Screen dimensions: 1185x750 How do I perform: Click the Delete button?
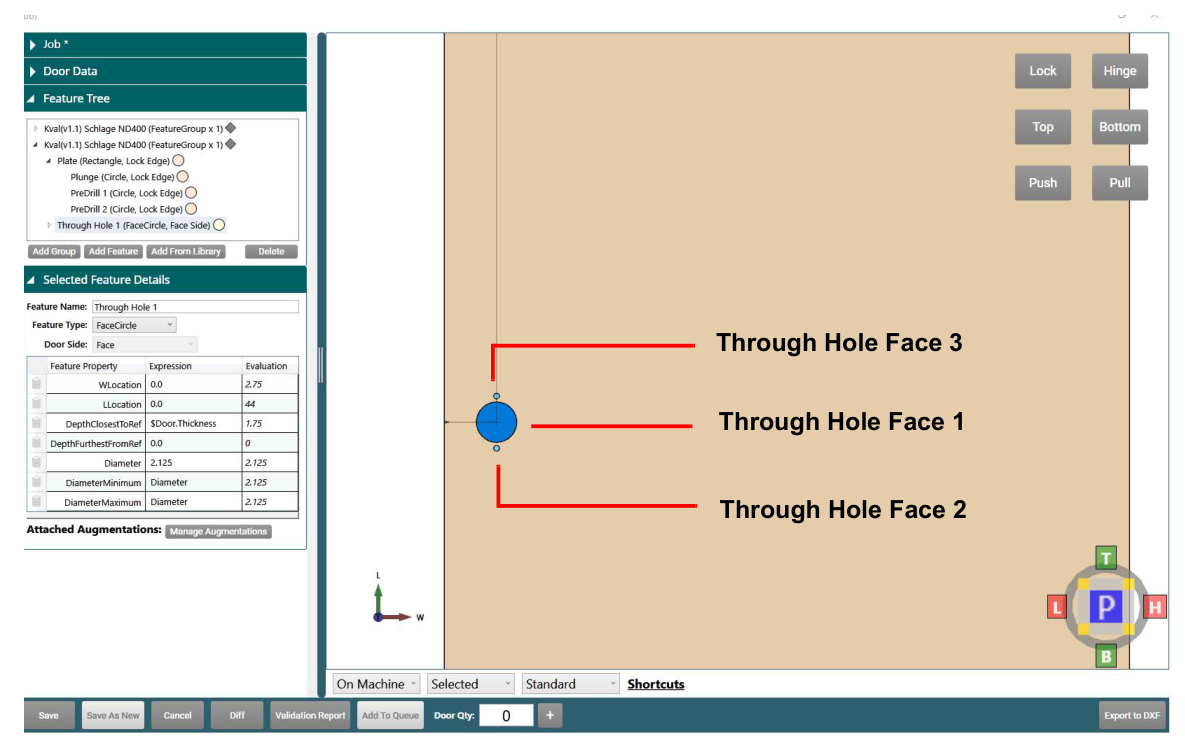[271, 252]
